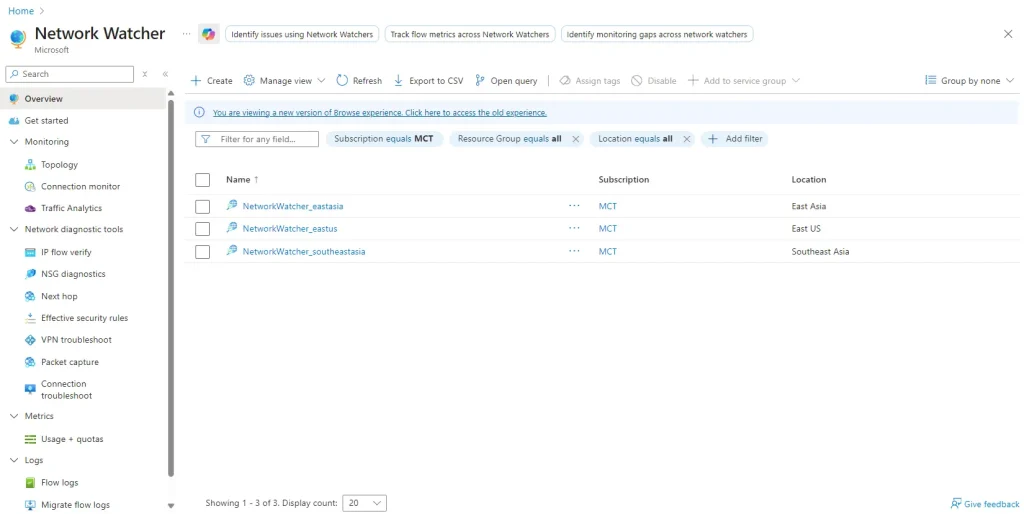Open the NetworkWatcher_southeastasia resource link

pyautogui.click(x=303, y=252)
